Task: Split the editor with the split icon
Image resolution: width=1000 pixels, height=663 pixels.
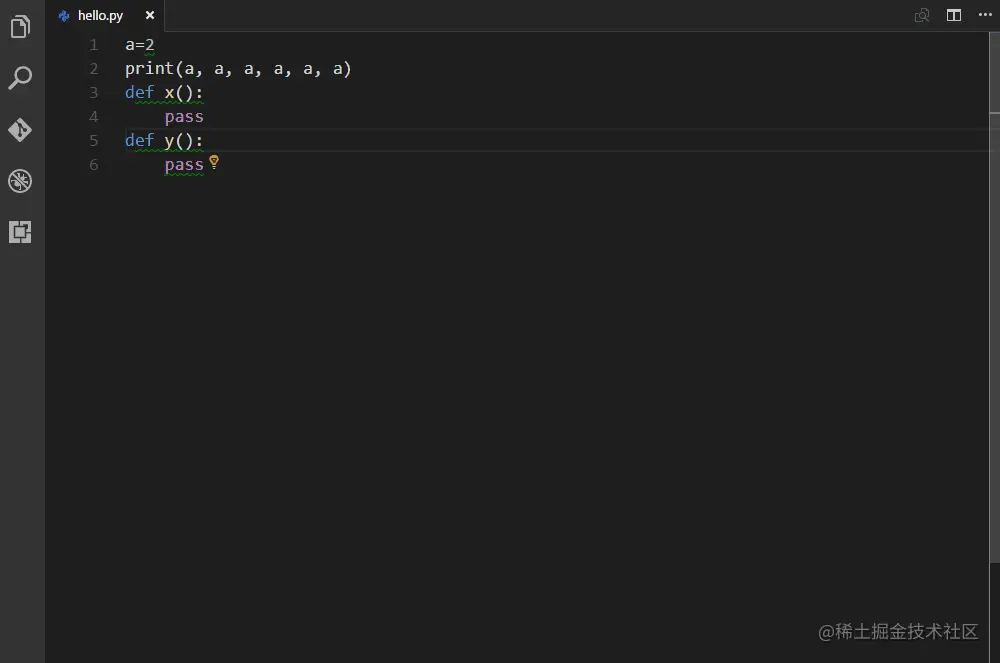Action: [954, 15]
